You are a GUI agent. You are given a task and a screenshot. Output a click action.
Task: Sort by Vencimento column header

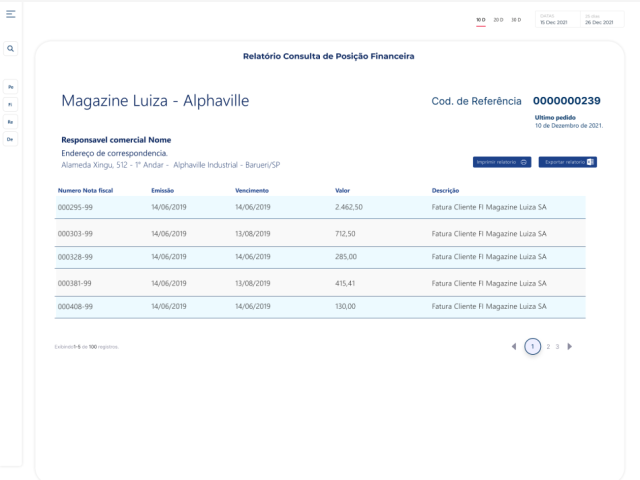252,191
